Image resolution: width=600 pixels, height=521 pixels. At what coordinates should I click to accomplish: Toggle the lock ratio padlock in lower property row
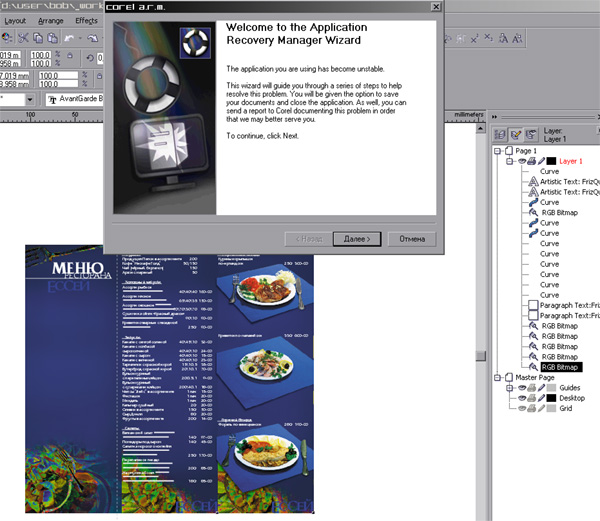[x=99, y=76]
